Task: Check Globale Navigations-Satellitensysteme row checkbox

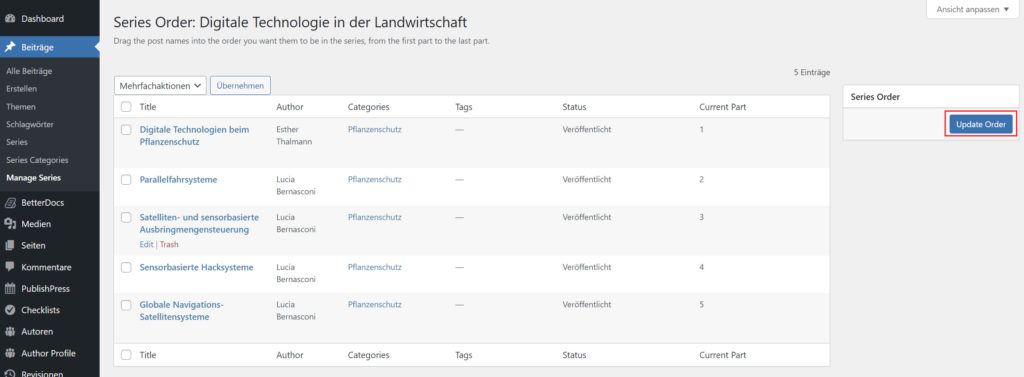Action: pyautogui.click(x=126, y=305)
